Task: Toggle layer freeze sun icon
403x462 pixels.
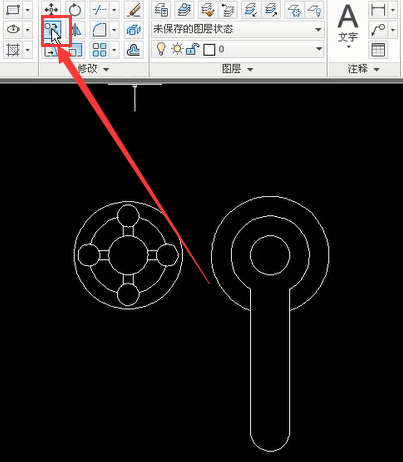Action: 177,49
